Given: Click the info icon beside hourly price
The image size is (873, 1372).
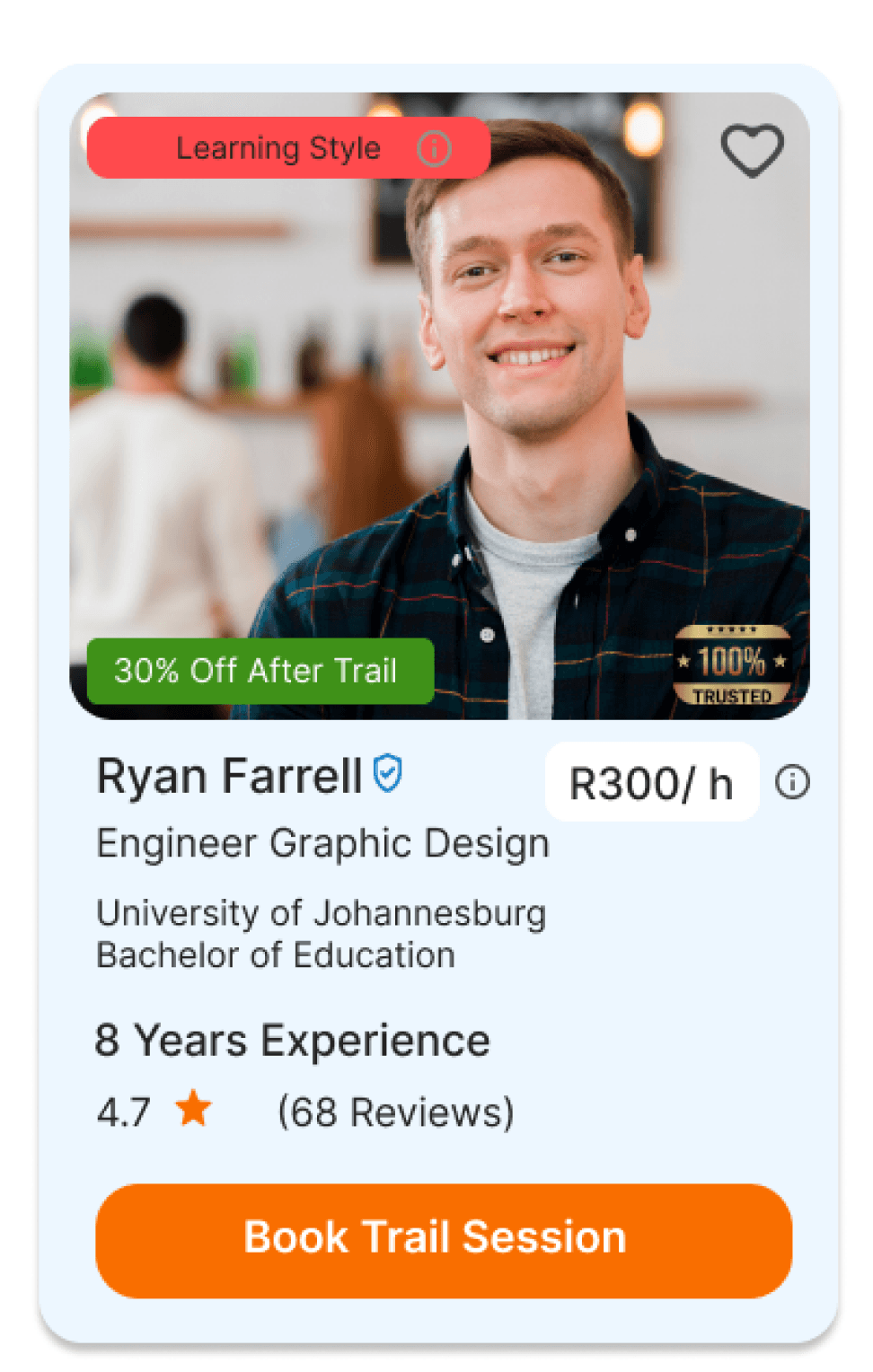Looking at the screenshot, I should point(792,782).
